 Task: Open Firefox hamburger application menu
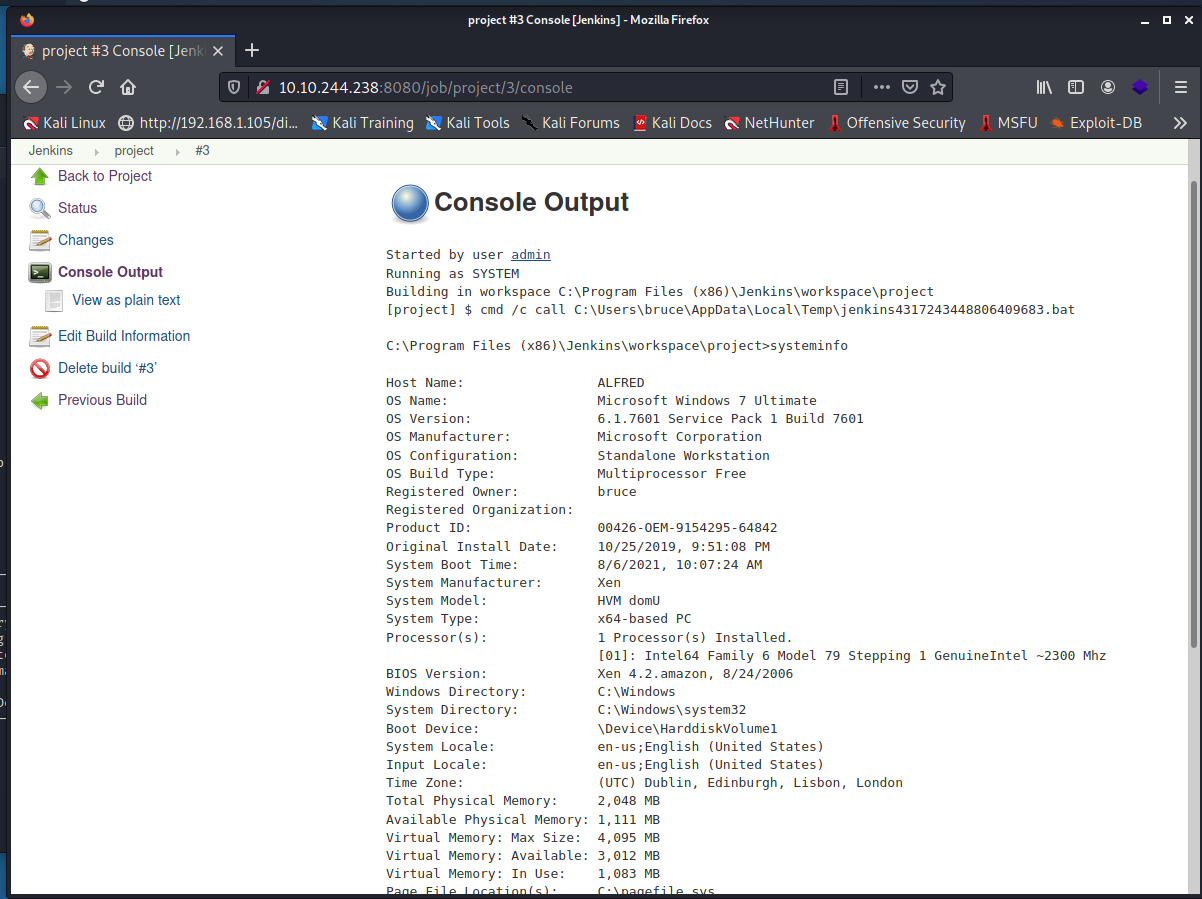pyautogui.click(x=1180, y=87)
